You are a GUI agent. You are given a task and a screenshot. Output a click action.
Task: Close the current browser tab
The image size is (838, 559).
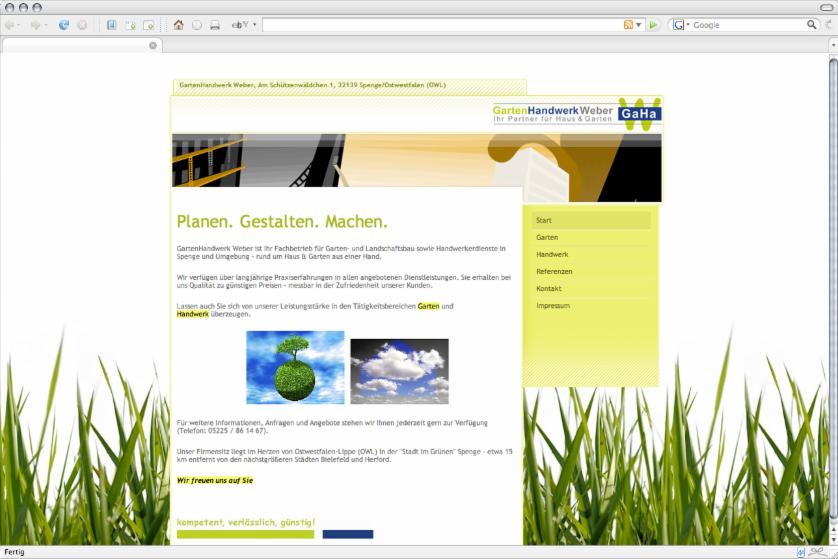(x=153, y=45)
